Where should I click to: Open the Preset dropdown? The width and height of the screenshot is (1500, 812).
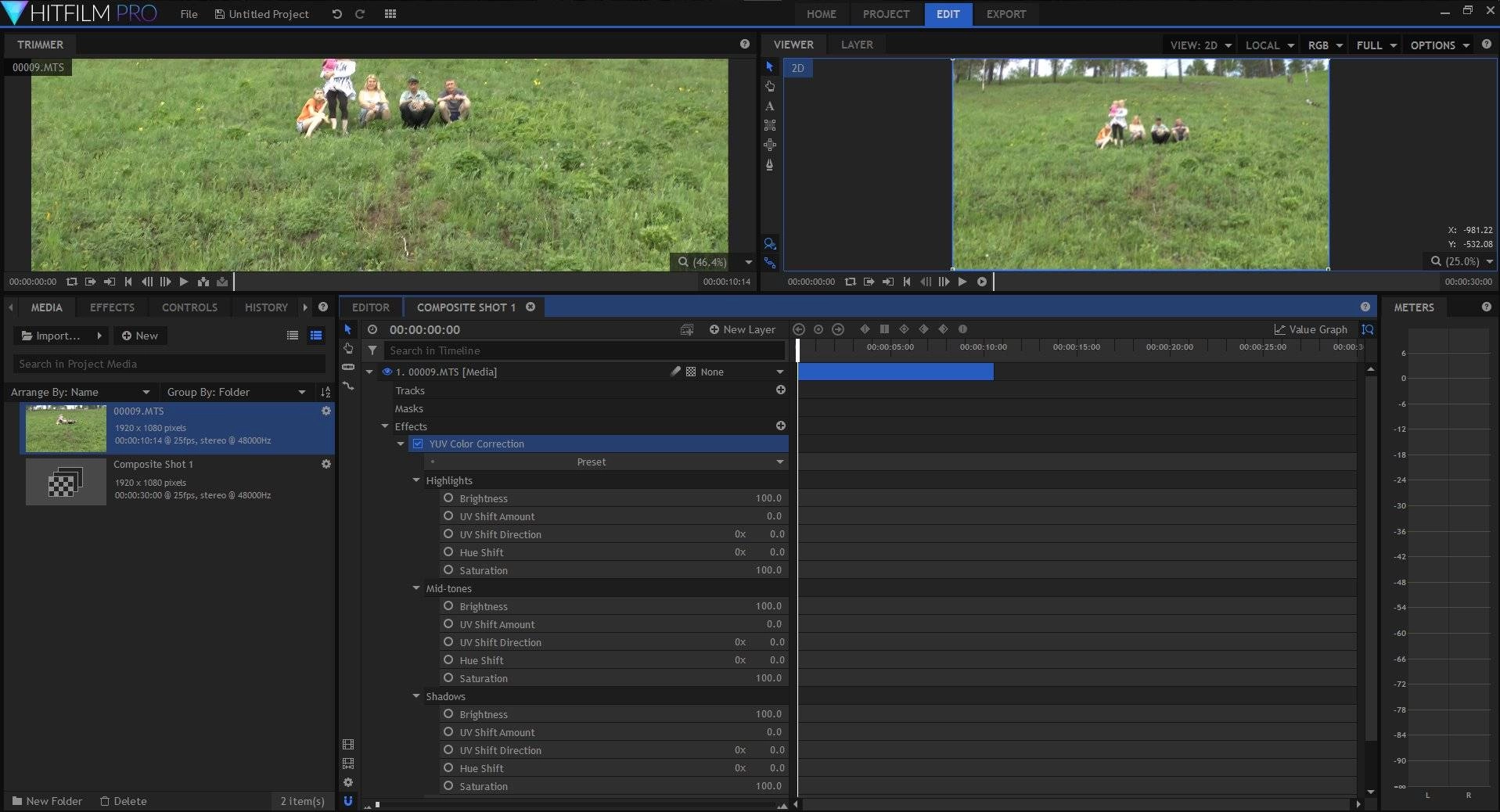pyautogui.click(x=606, y=462)
